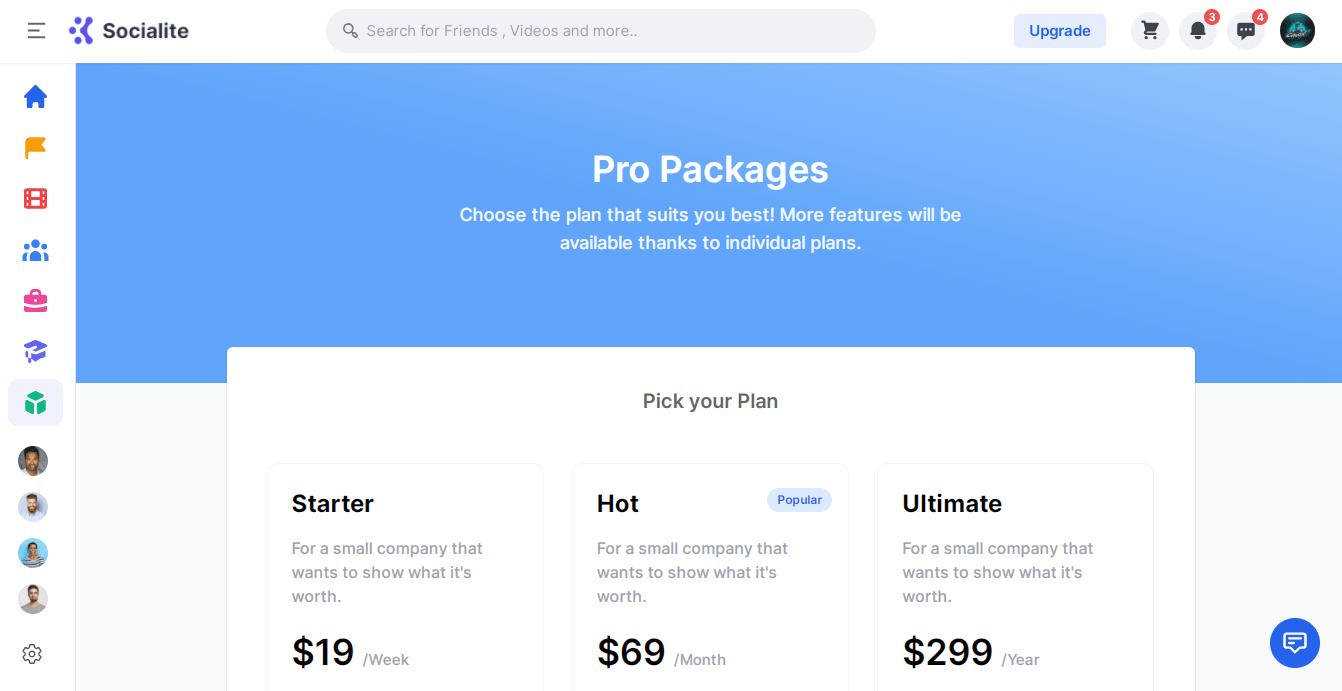Open messages from the chat icon

coord(1246,31)
